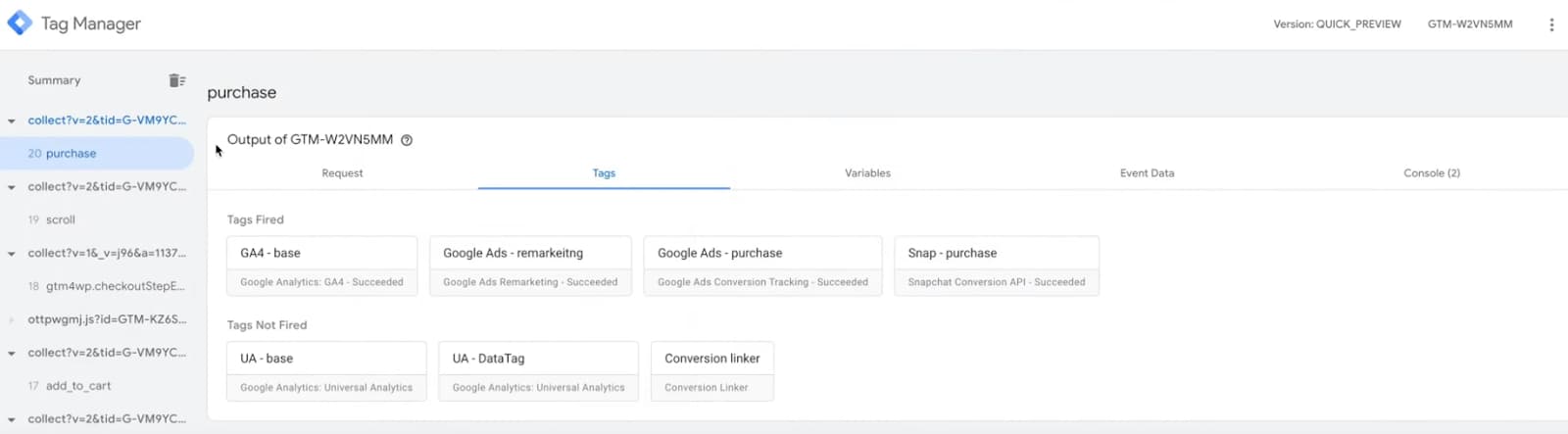The image size is (1568, 434).
Task: Collapse the last collect?v=2 group below add_to_cart
Action: (12, 419)
